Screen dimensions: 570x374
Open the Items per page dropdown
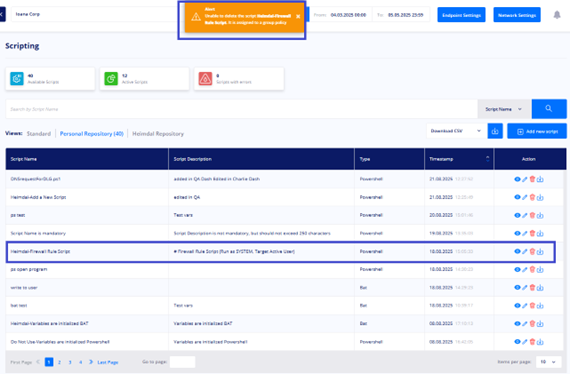(x=548, y=362)
